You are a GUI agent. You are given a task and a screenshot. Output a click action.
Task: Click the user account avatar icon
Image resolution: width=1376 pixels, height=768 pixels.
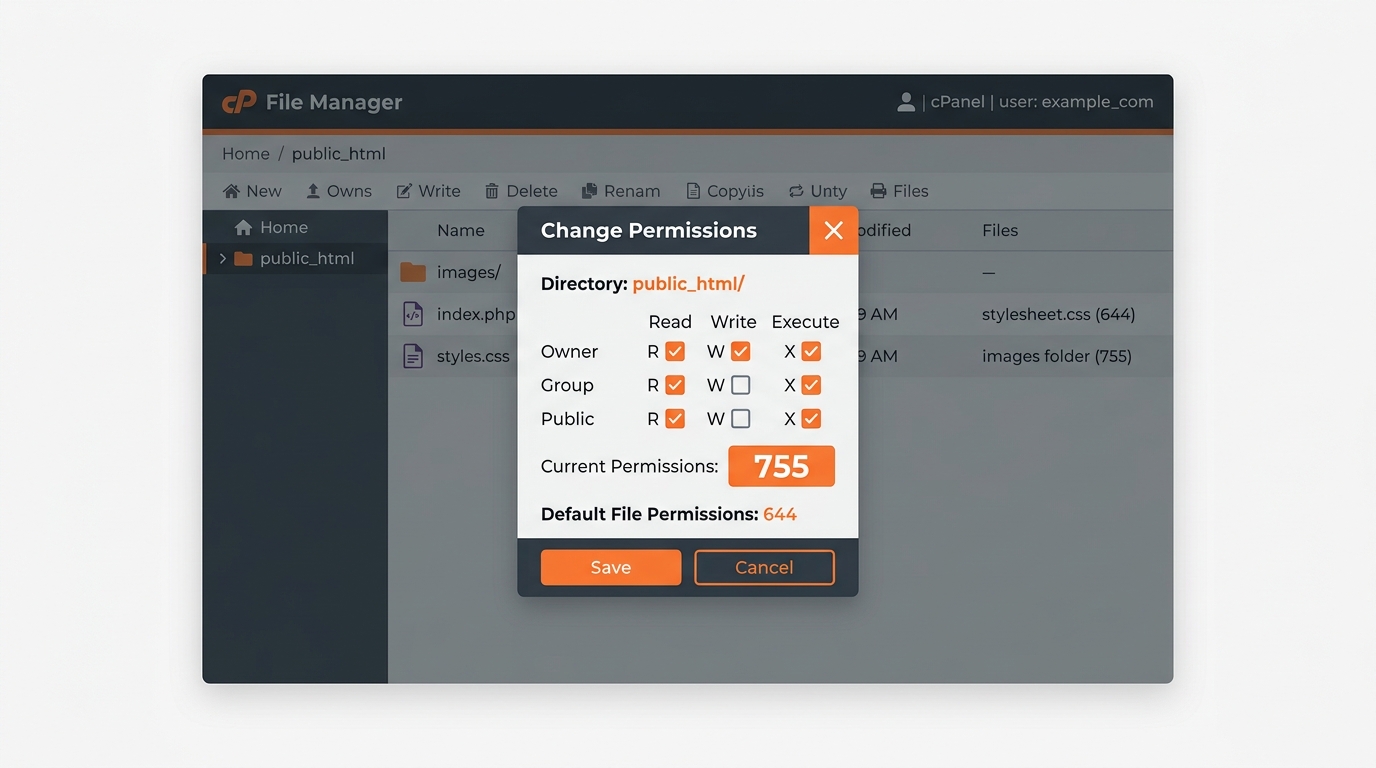[906, 102]
